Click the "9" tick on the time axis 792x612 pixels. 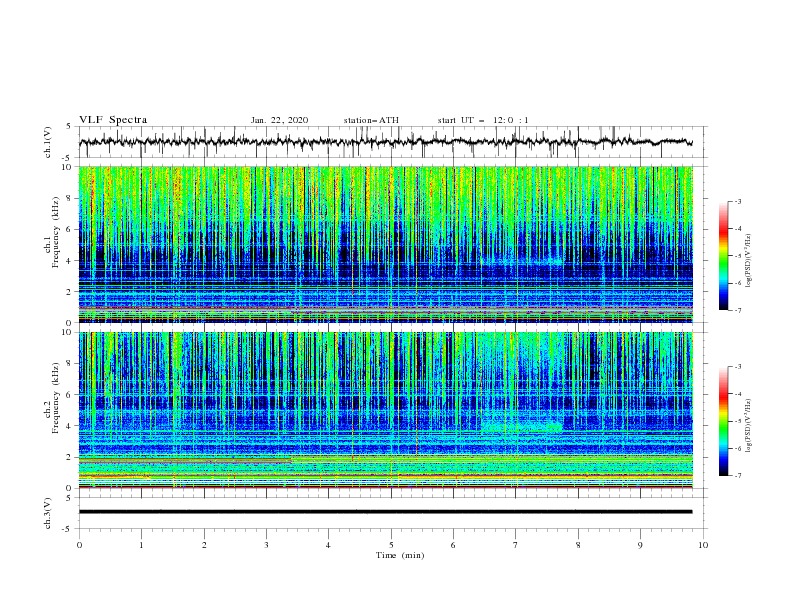(640, 545)
